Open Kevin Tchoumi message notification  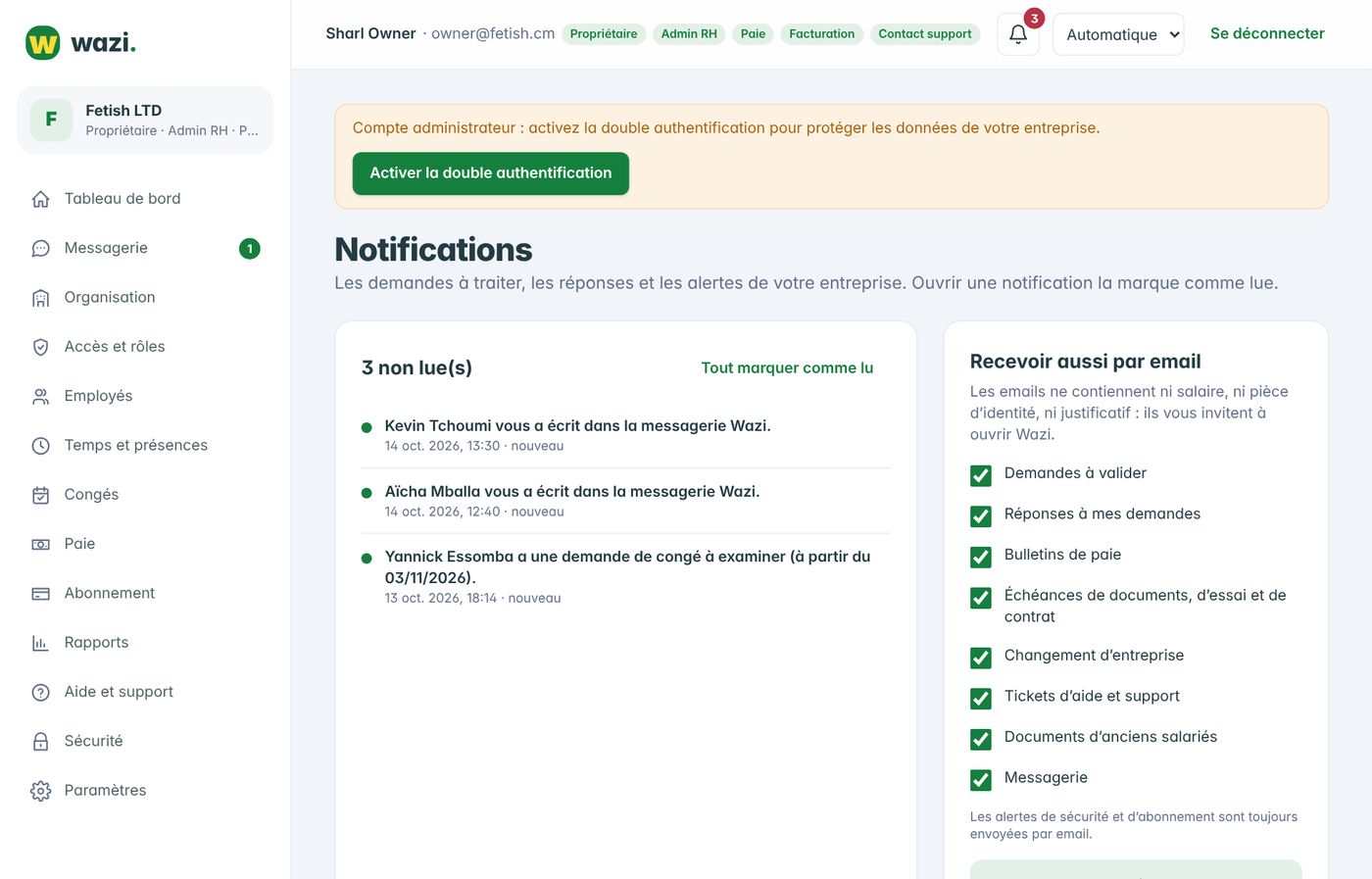click(625, 435)
